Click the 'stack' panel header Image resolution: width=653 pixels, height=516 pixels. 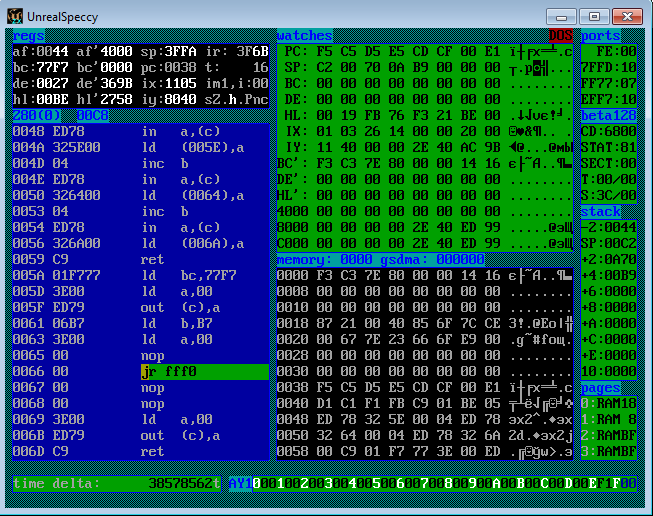point(600,212)
